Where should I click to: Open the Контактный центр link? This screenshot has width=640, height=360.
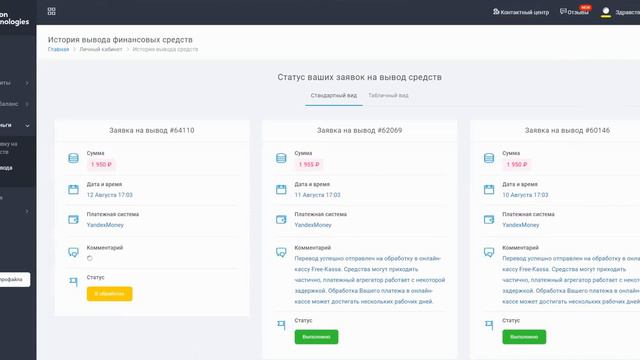pyautogui.click(x=521, y=12)
